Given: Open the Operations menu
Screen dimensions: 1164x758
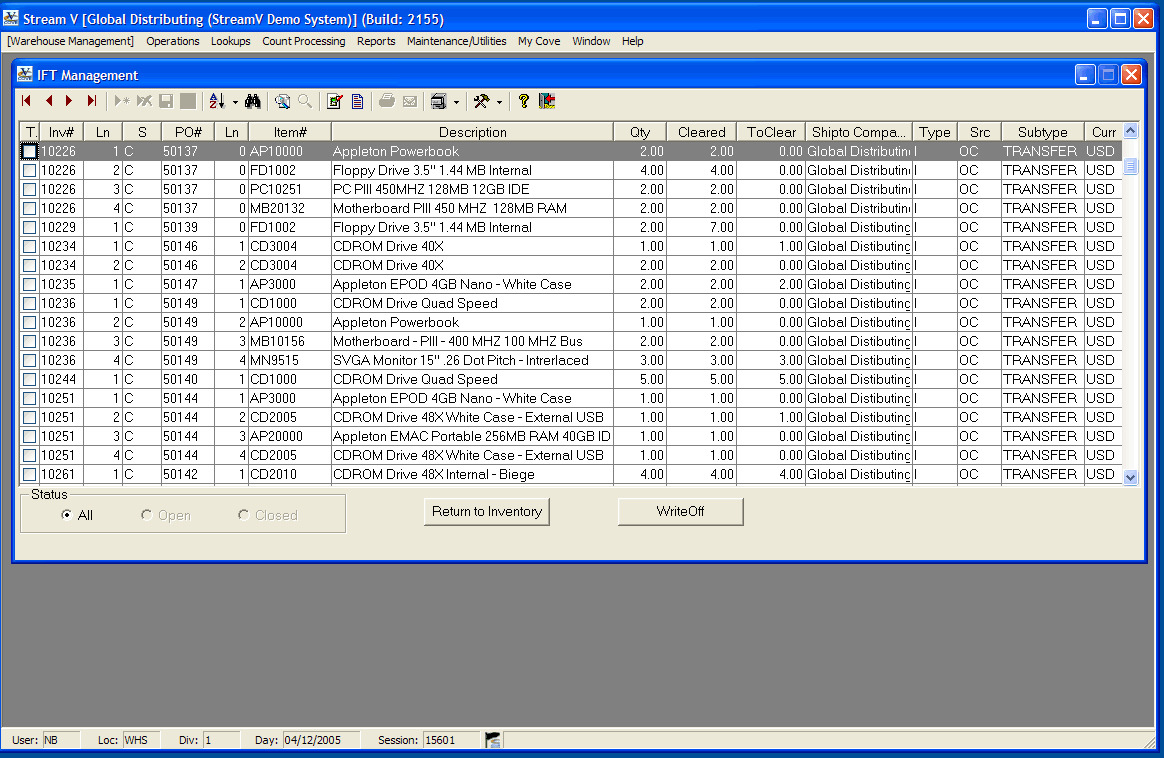Looking at the screenshot, I should [x=173, y=42].
